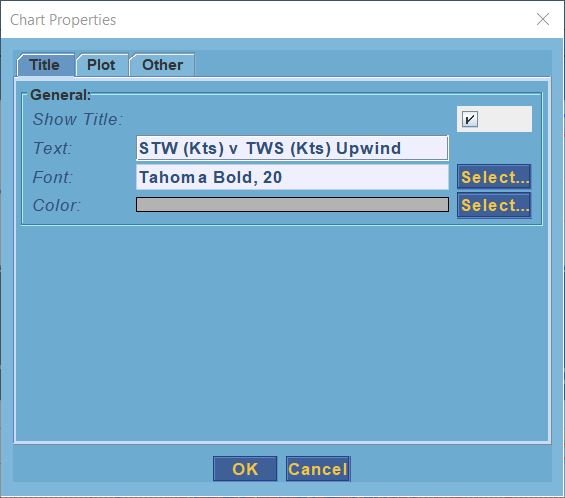565x498 pixels.
Task: Click the title Text input field
Action: 292,148
